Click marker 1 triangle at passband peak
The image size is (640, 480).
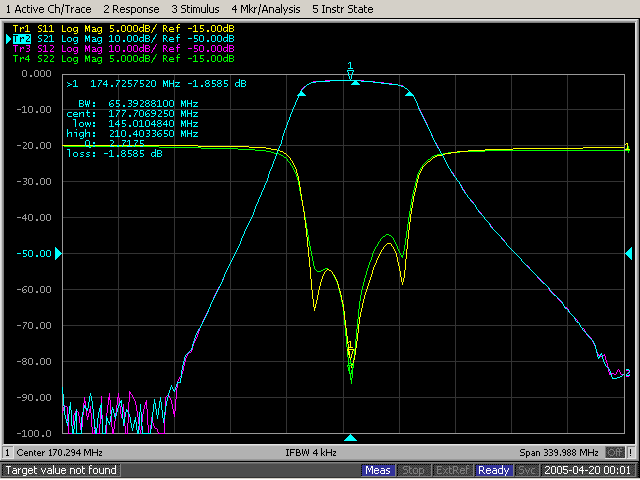click(x=350, y=76)
